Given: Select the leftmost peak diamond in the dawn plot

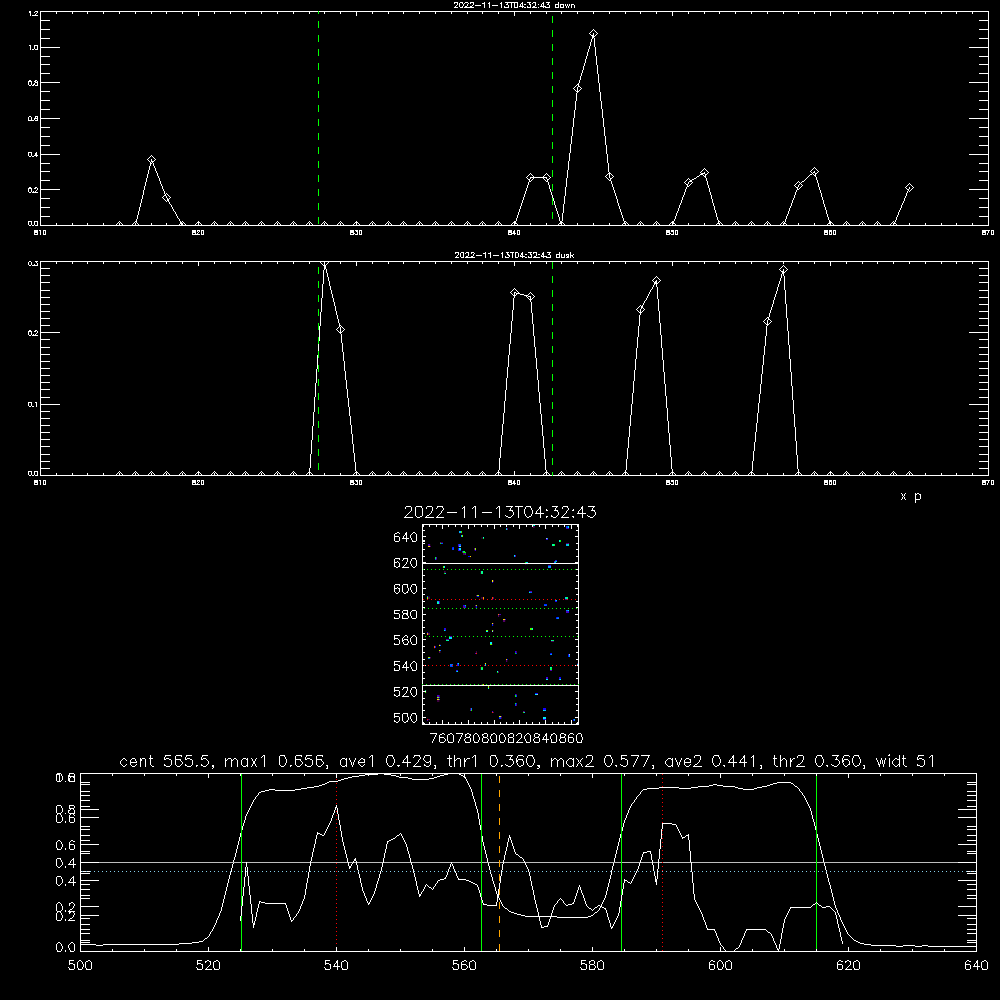Looking at the screenshot, I should 151,160.
